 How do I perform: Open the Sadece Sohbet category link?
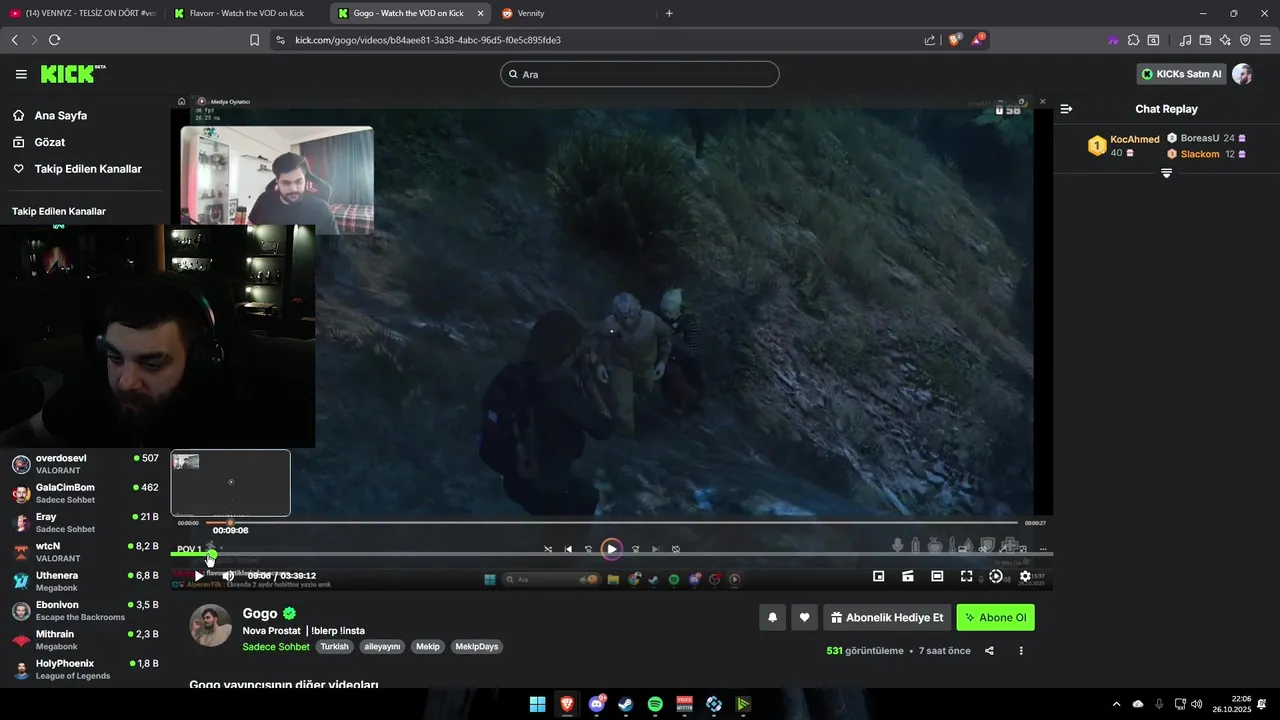(276, 647)
